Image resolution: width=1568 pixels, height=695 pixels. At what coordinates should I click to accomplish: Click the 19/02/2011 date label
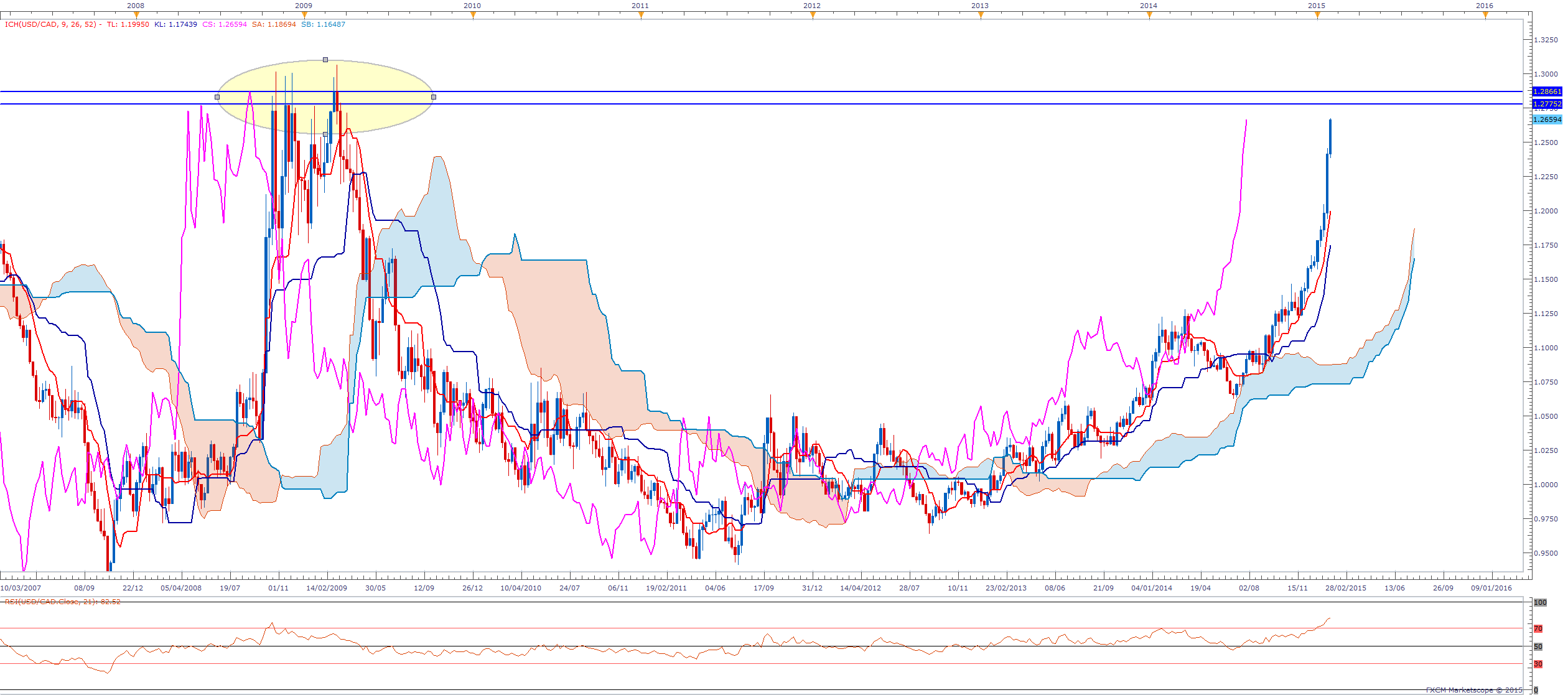click(666, 588)
